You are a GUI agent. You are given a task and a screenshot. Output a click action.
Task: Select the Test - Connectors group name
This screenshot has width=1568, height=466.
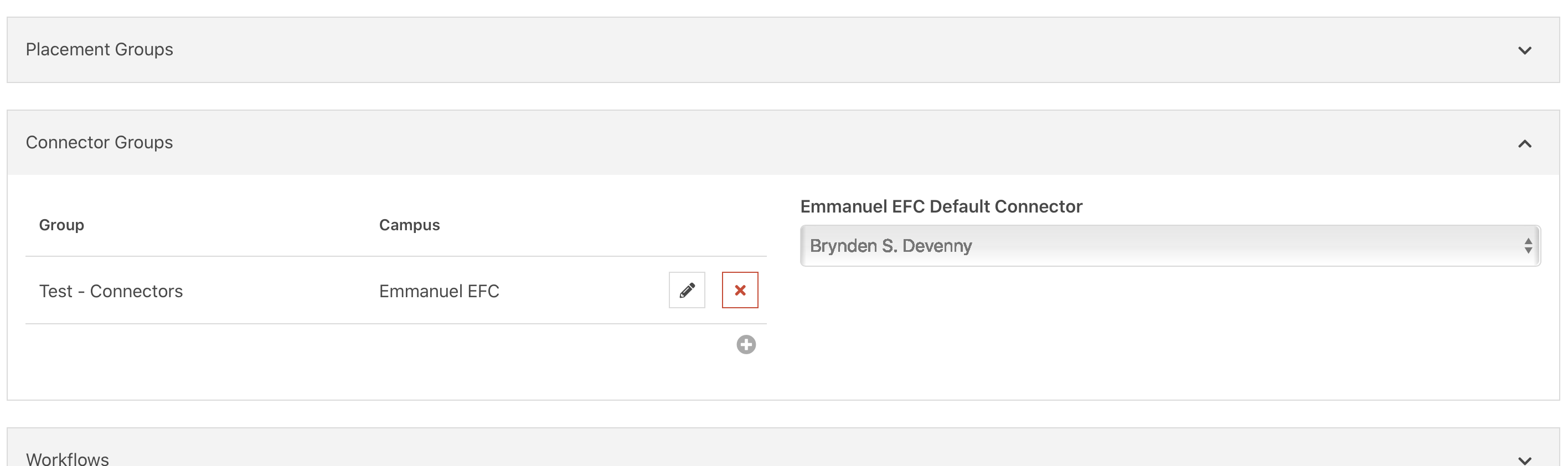(x=111, y=292)
